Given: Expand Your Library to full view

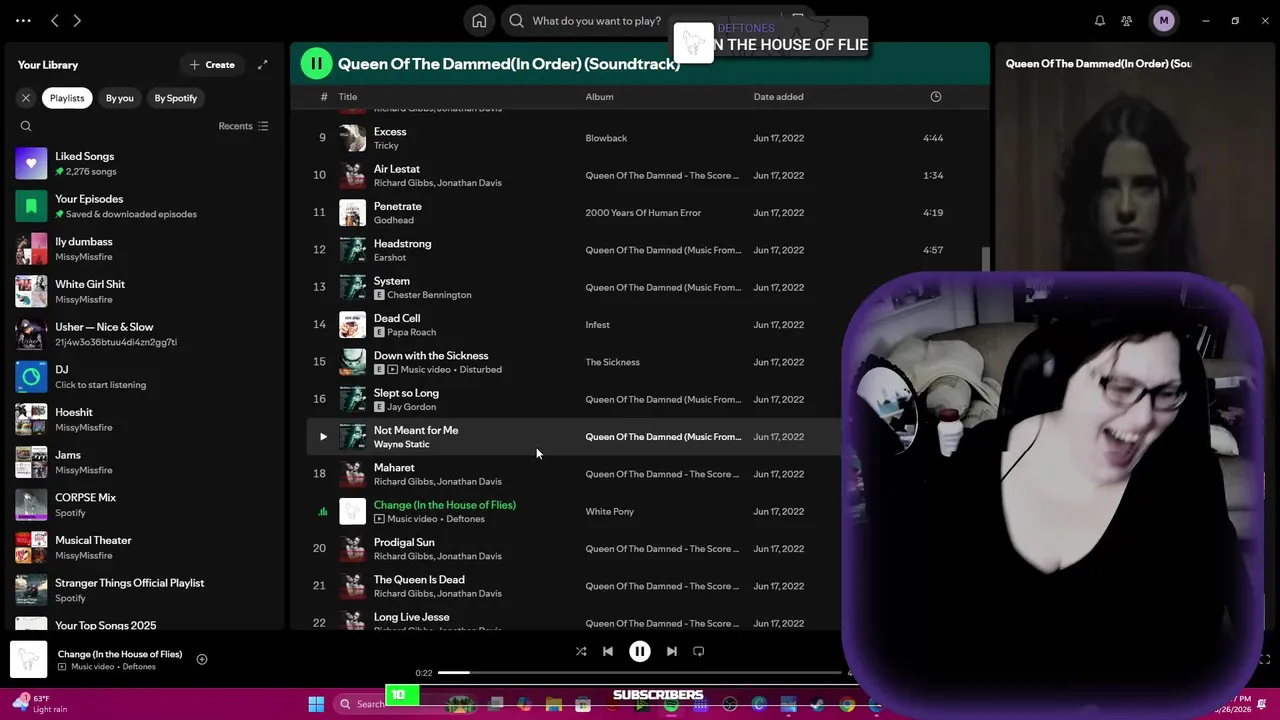Looking at the screenshot, I should click(262, 65).
